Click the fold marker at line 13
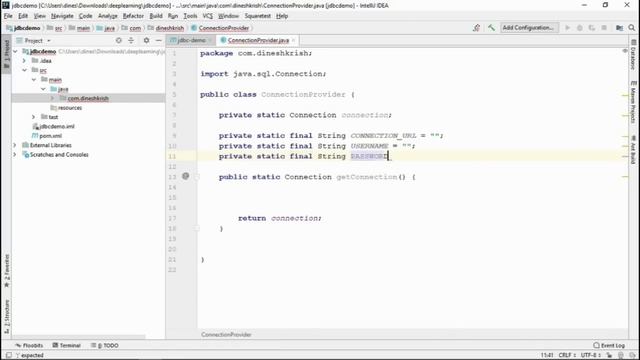640x360 pixels. coord(197,177)
